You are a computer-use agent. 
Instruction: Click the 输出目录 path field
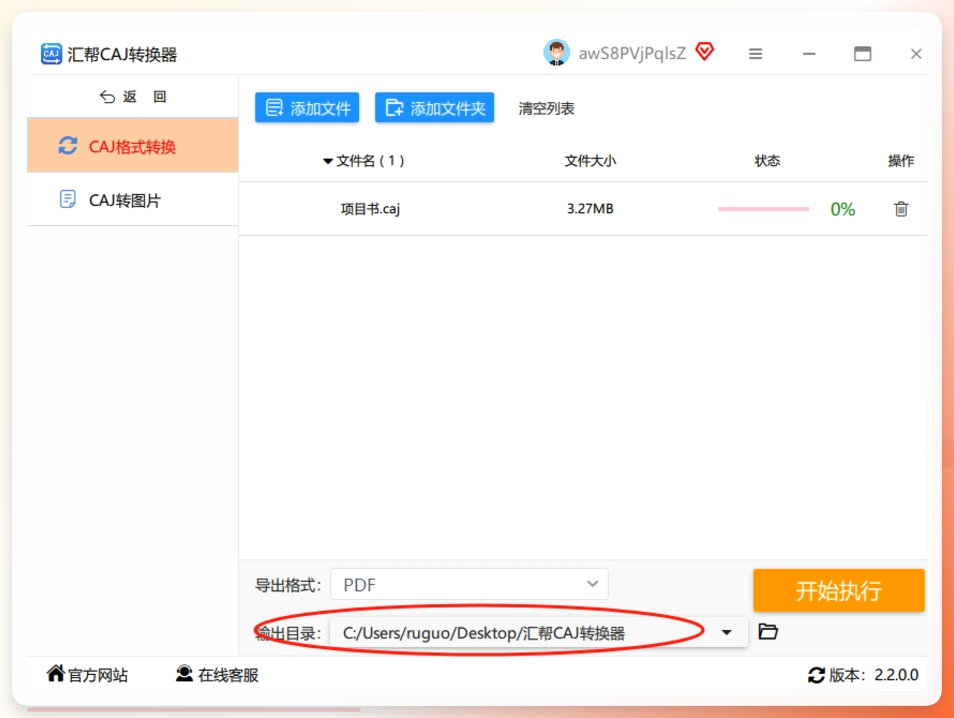pyautogui.click(x=538, y=633)
